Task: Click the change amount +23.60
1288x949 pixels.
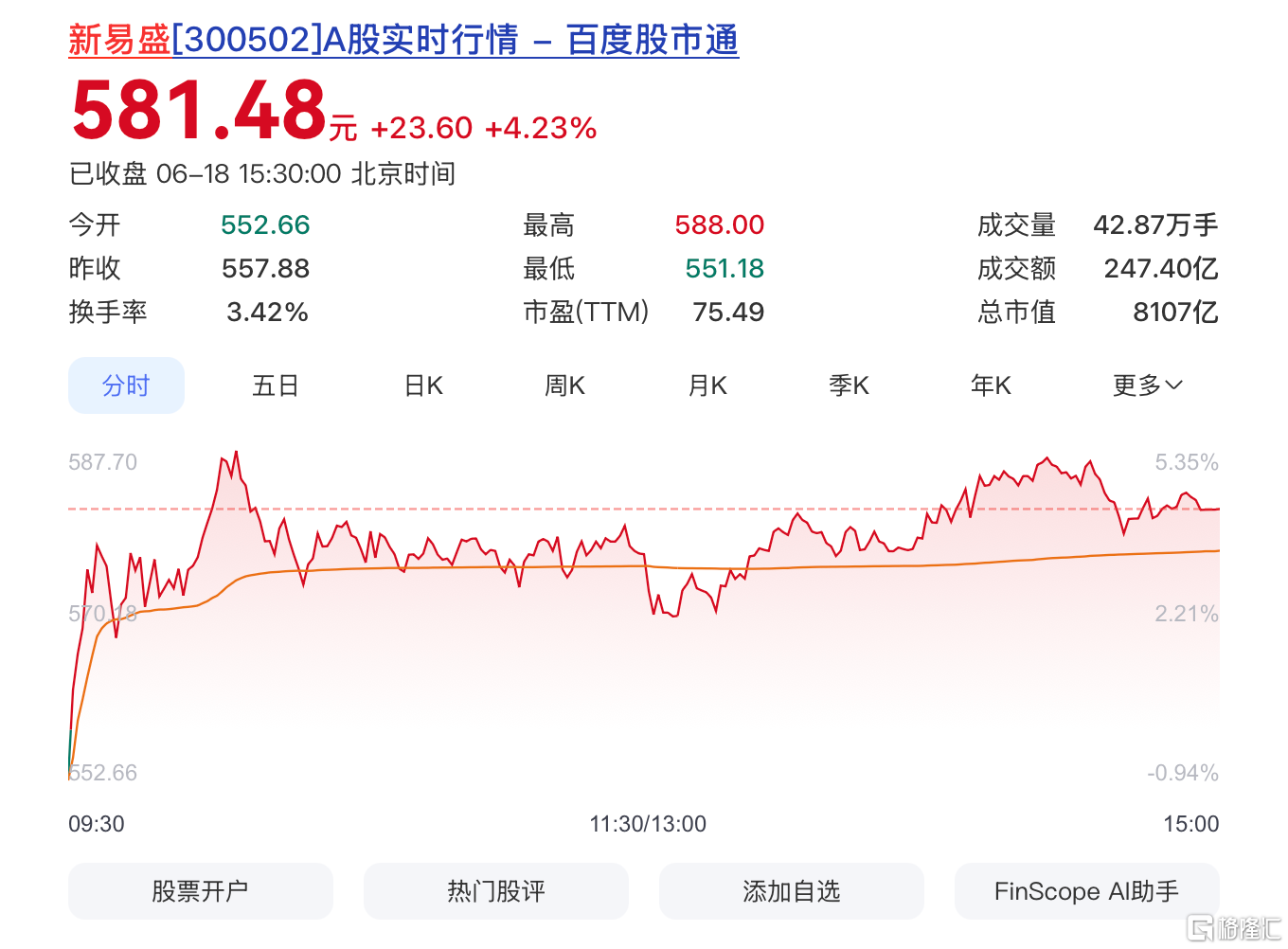Action: coord(421,128)
